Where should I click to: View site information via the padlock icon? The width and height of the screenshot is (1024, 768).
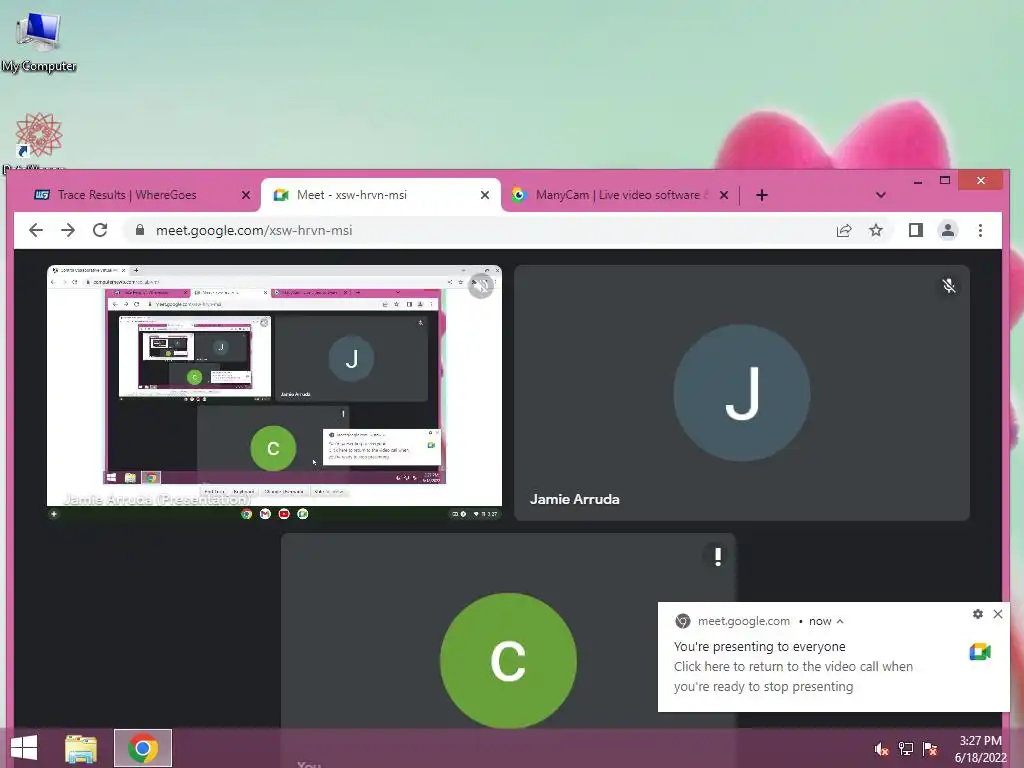[x=139, y=230]
